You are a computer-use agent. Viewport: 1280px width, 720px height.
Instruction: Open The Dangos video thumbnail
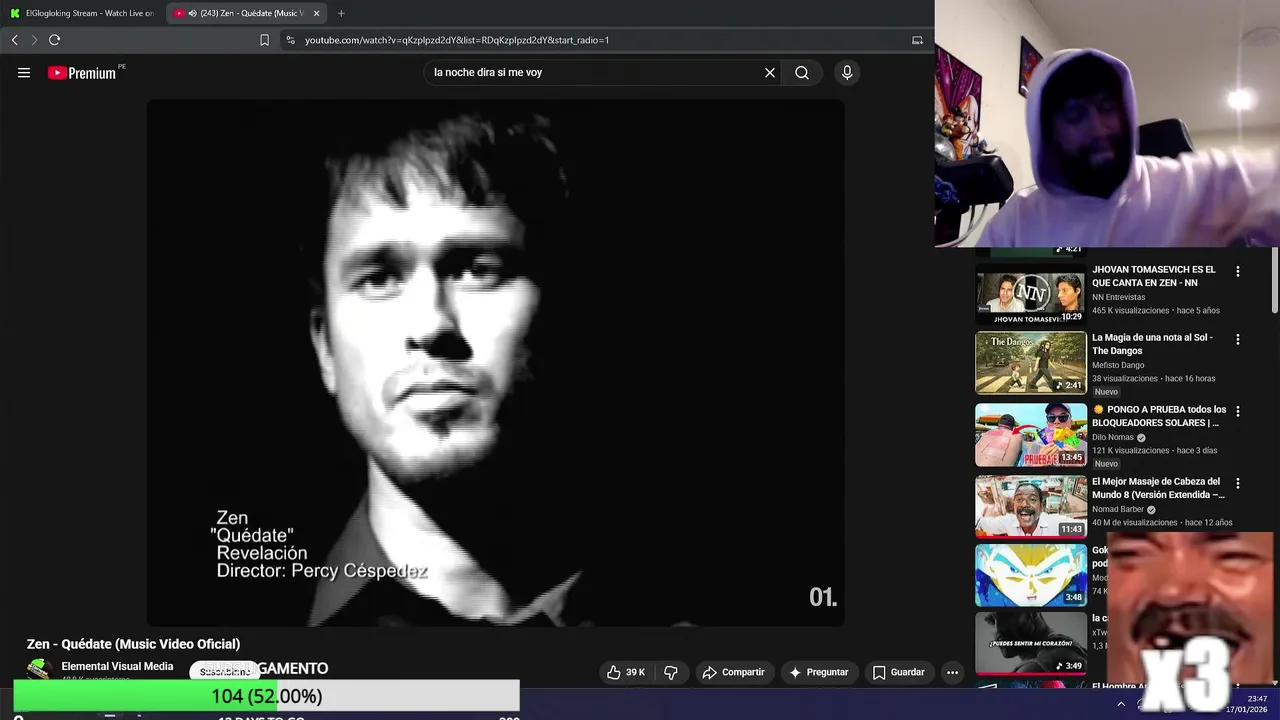pyautogui.click(x=1031, y=363)
